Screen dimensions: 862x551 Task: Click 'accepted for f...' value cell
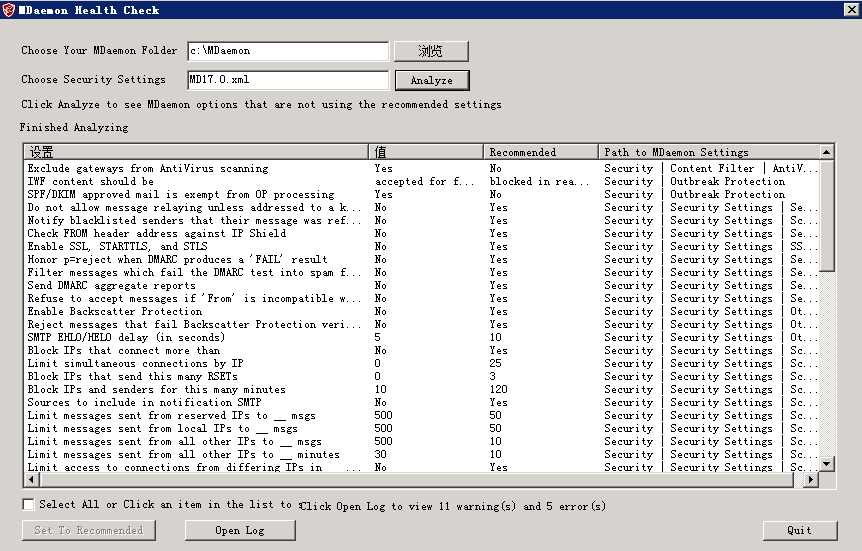424,181
